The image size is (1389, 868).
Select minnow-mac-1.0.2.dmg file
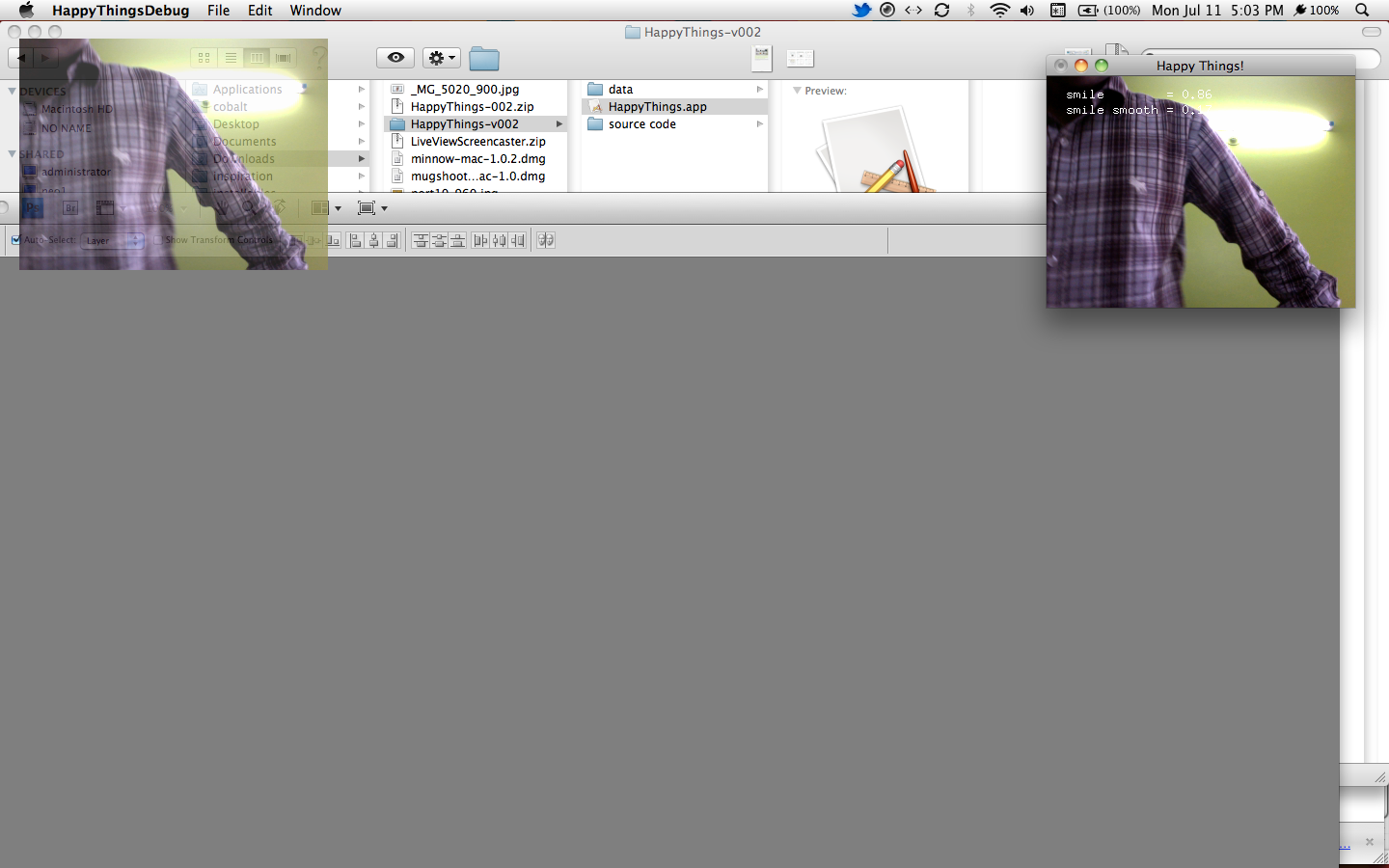click(x=476, y=159)
